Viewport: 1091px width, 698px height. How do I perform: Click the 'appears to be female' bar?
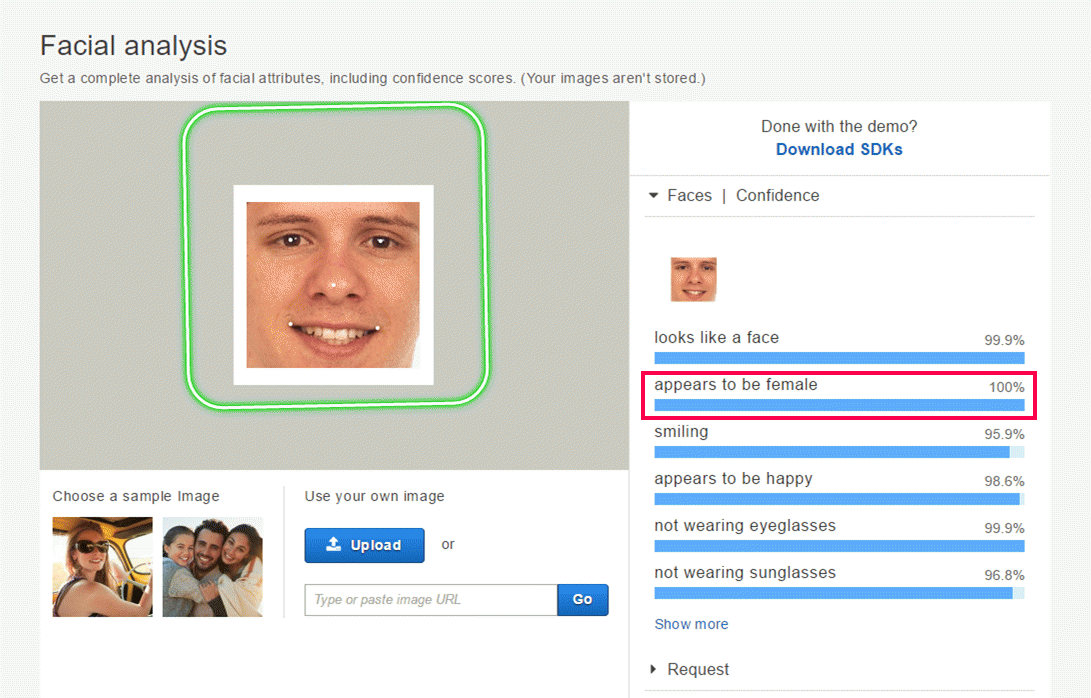839,405
